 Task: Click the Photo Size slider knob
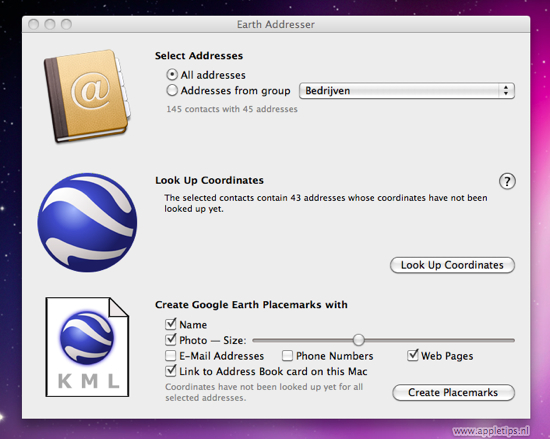(358, 340)
